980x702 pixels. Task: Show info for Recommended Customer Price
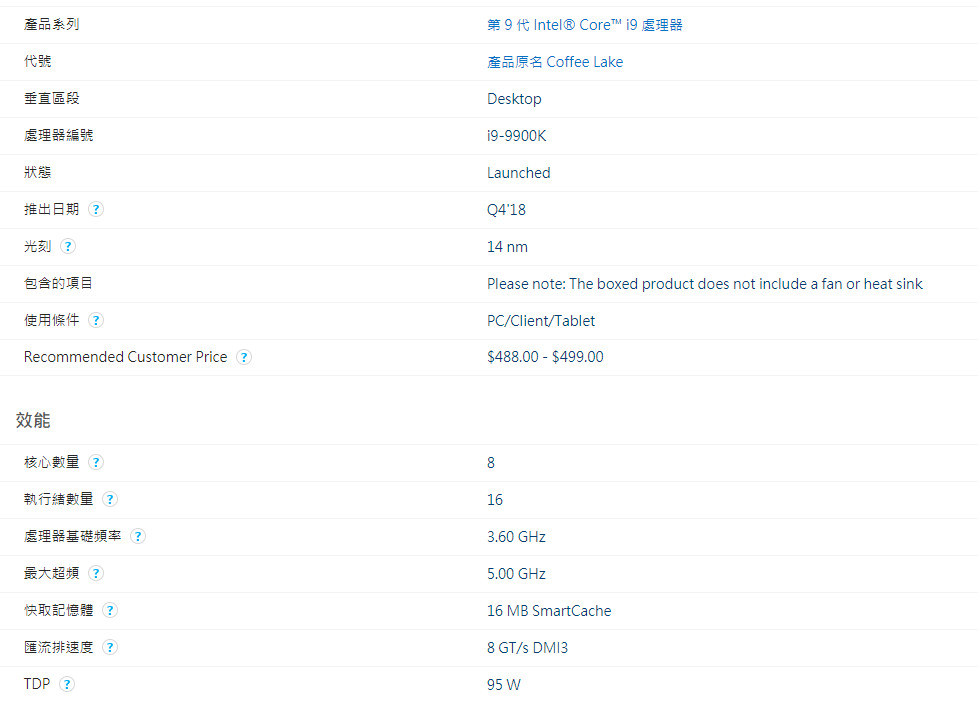244,358
